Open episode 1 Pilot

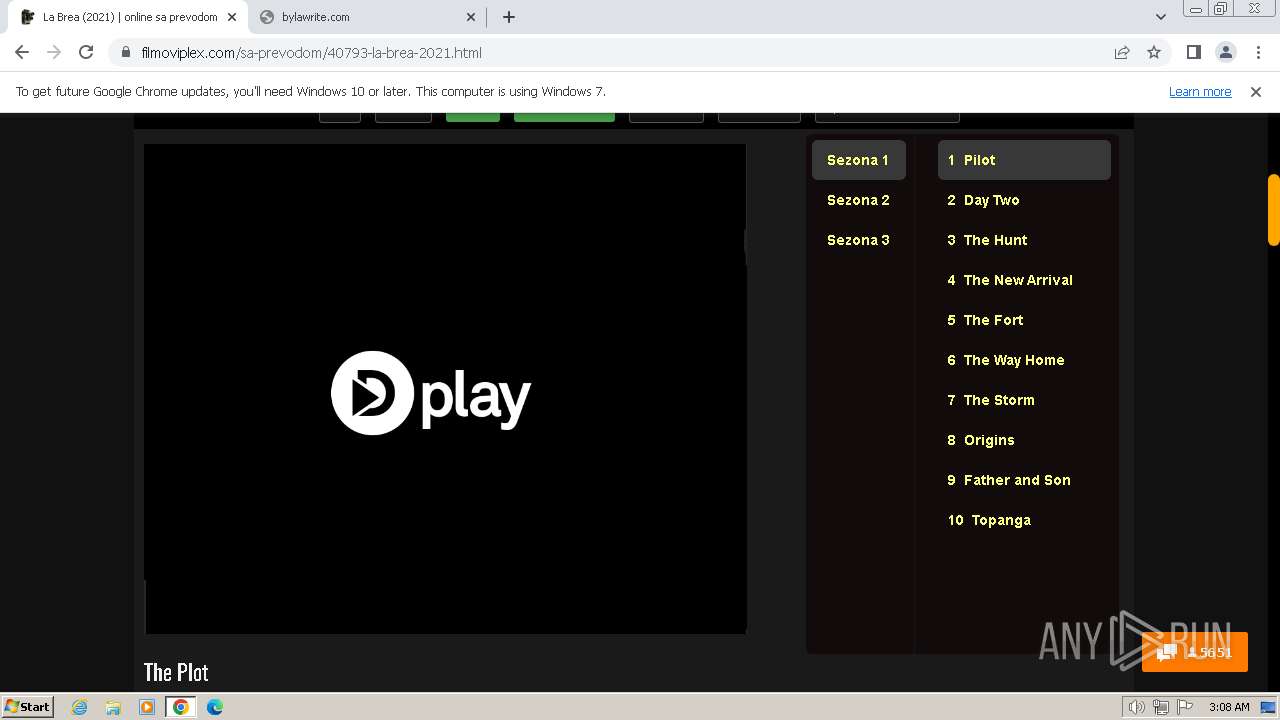[1024, 160]
